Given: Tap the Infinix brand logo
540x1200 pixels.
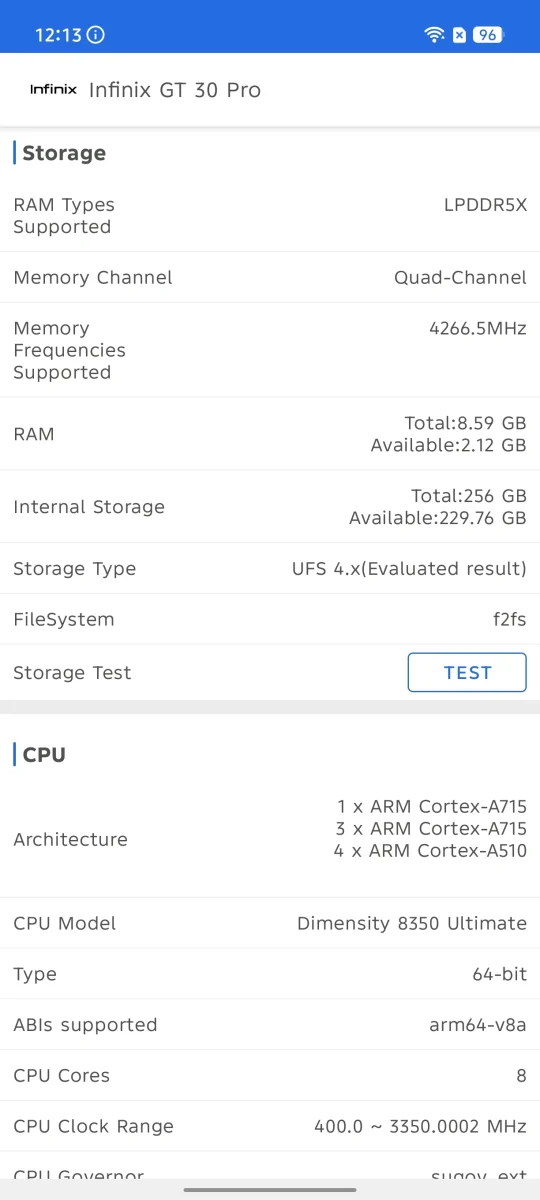Looking at the screenshot, I should click(53, 89).
